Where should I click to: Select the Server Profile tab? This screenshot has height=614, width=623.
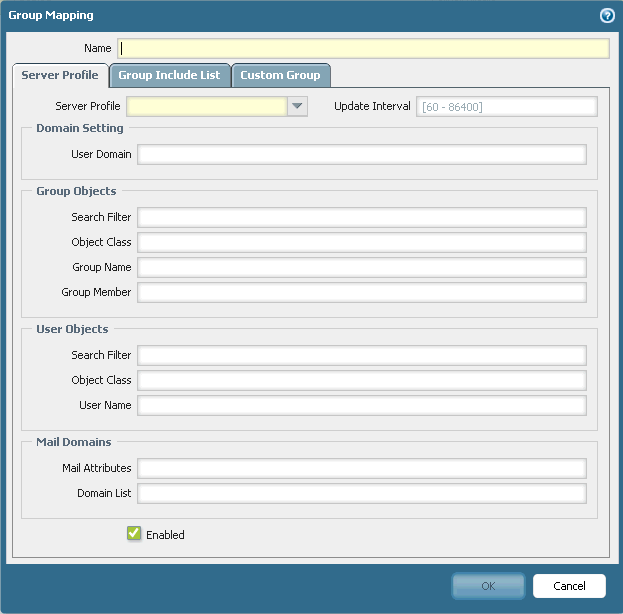pyautogui.click(x=60, y=75)
